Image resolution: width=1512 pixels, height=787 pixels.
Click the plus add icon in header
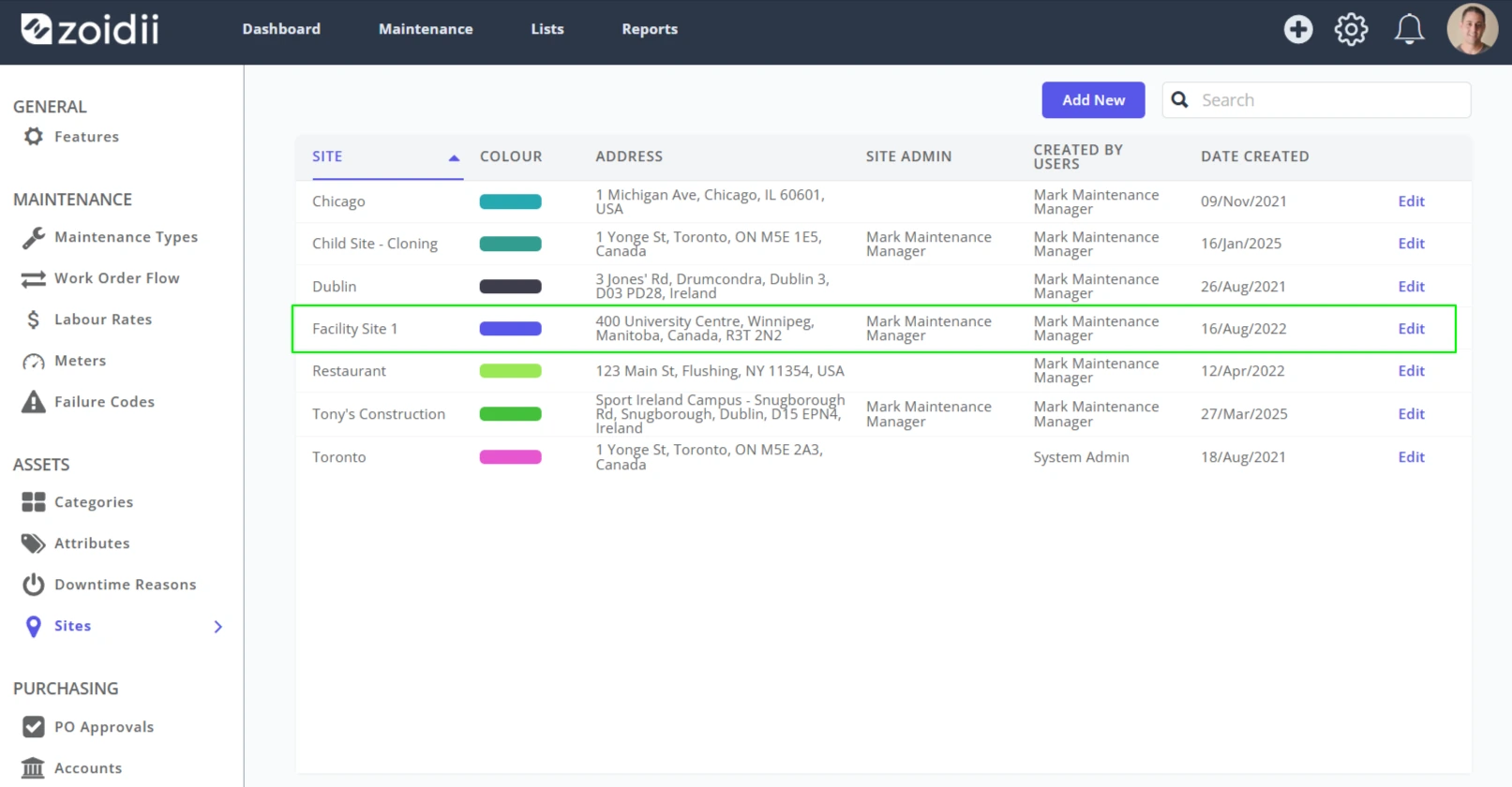[1298, 29]
